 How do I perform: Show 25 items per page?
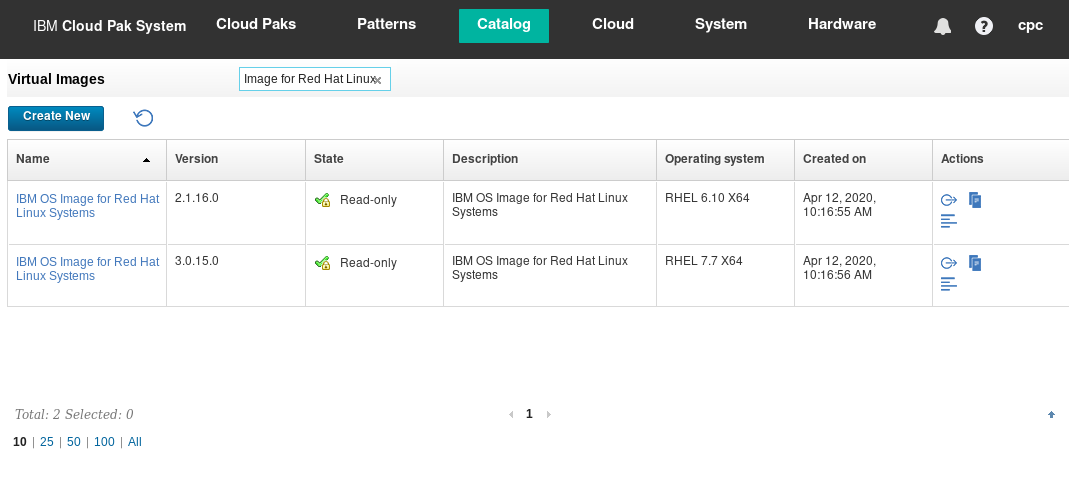click(46, 442)
